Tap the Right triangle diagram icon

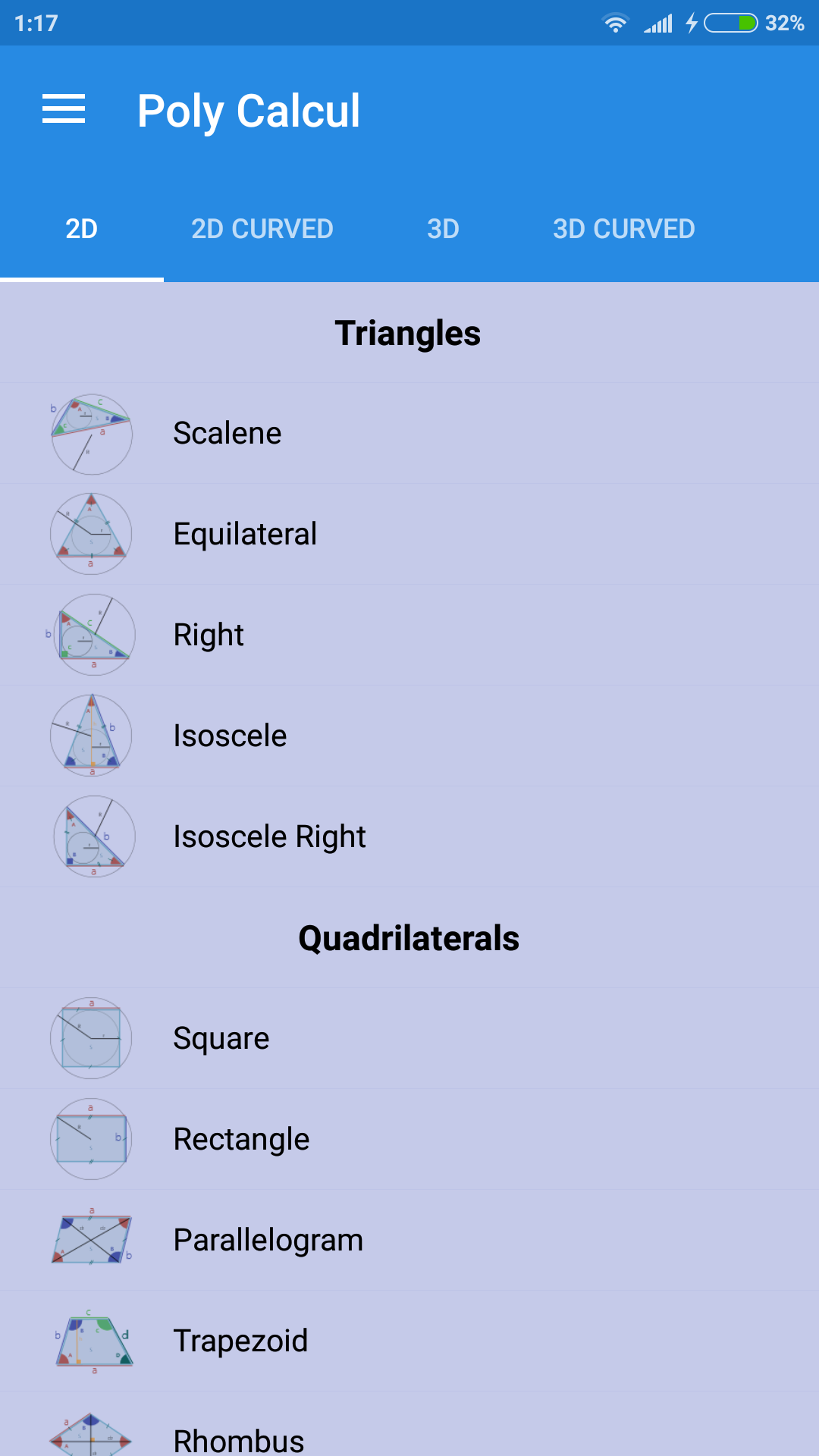91,635
